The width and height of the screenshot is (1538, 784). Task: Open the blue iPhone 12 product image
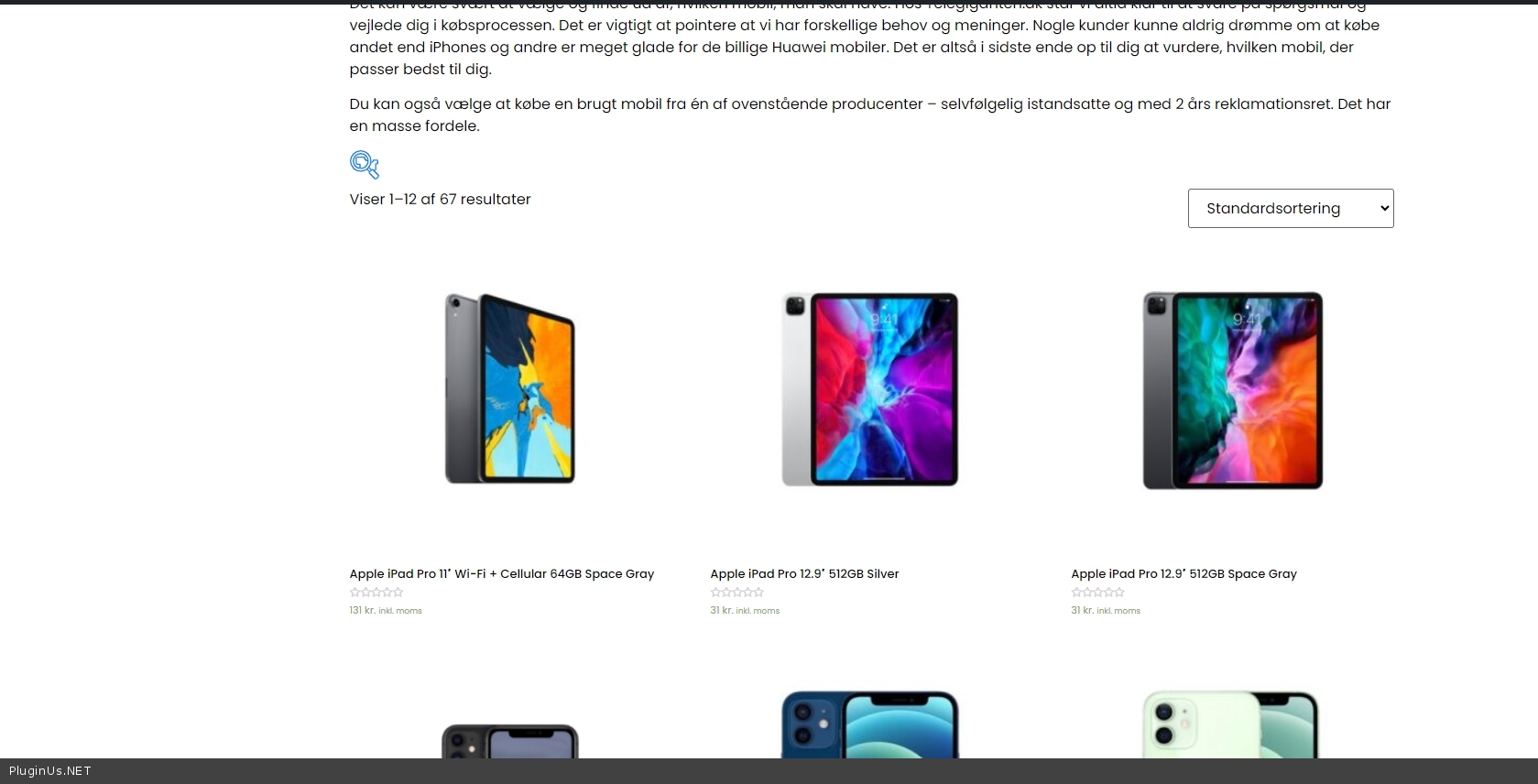(x=869, y=724)
